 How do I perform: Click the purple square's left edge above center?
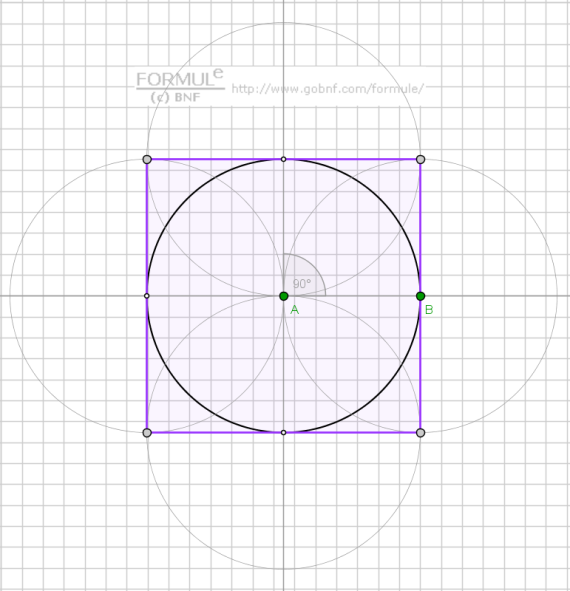tap(147, 226)
